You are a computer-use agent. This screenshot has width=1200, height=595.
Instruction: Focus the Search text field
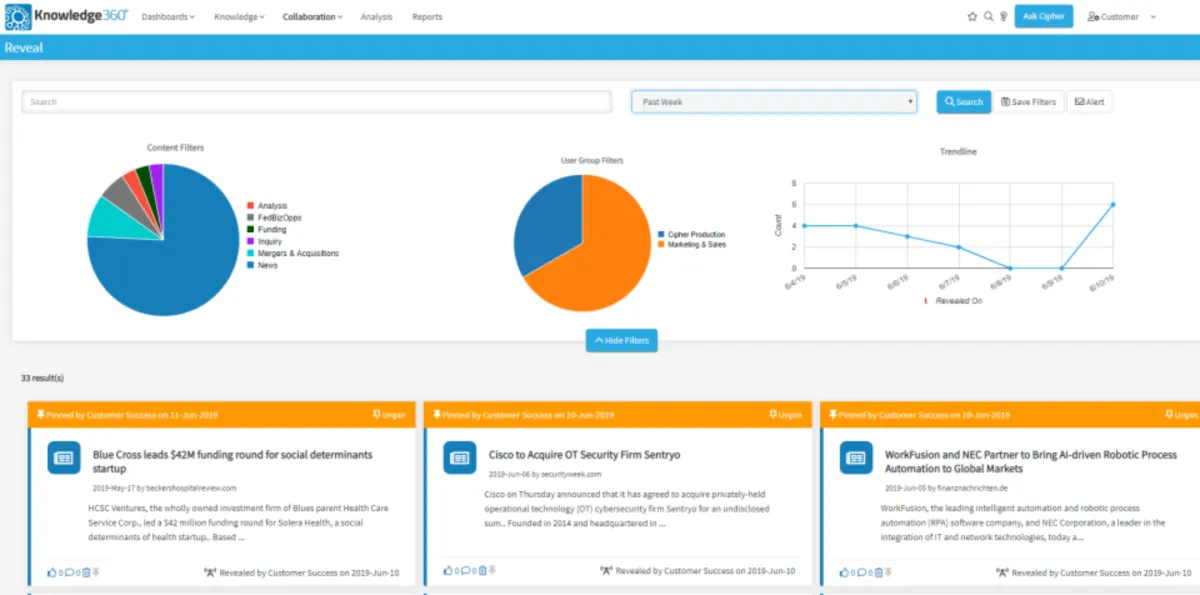coord(317,102)
